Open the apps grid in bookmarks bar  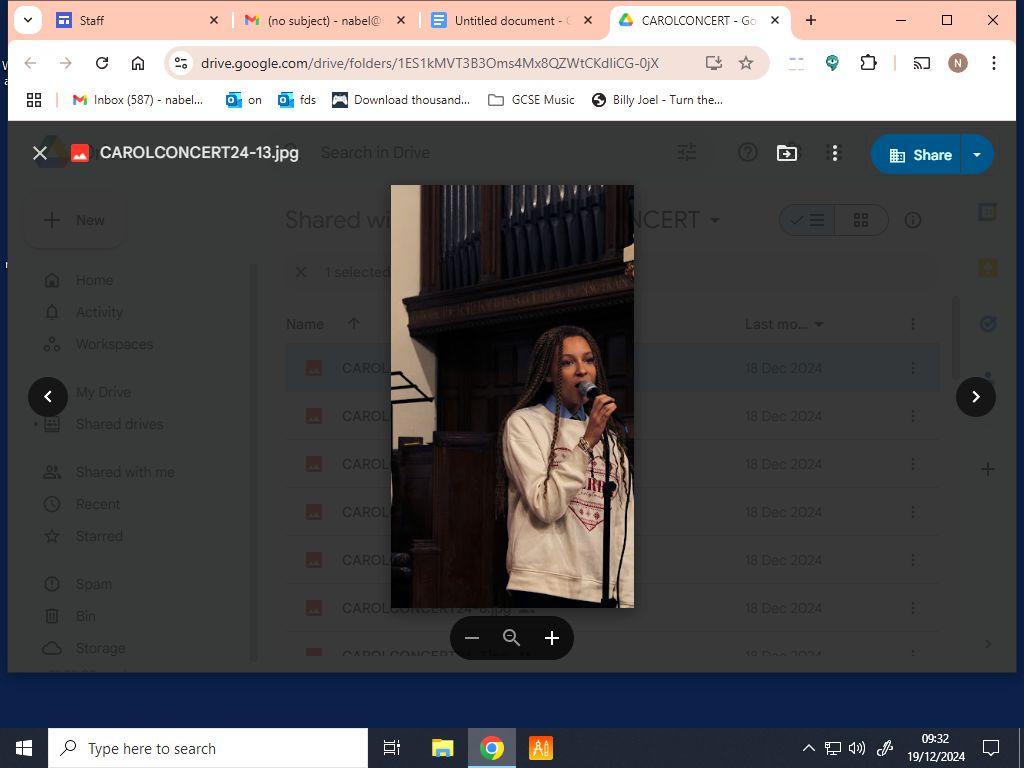34,100
